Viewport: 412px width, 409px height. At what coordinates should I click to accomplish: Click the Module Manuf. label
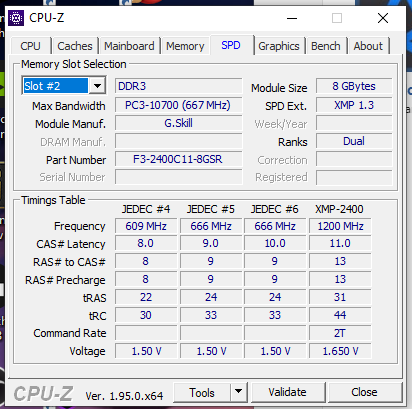(x=70, y=124)
